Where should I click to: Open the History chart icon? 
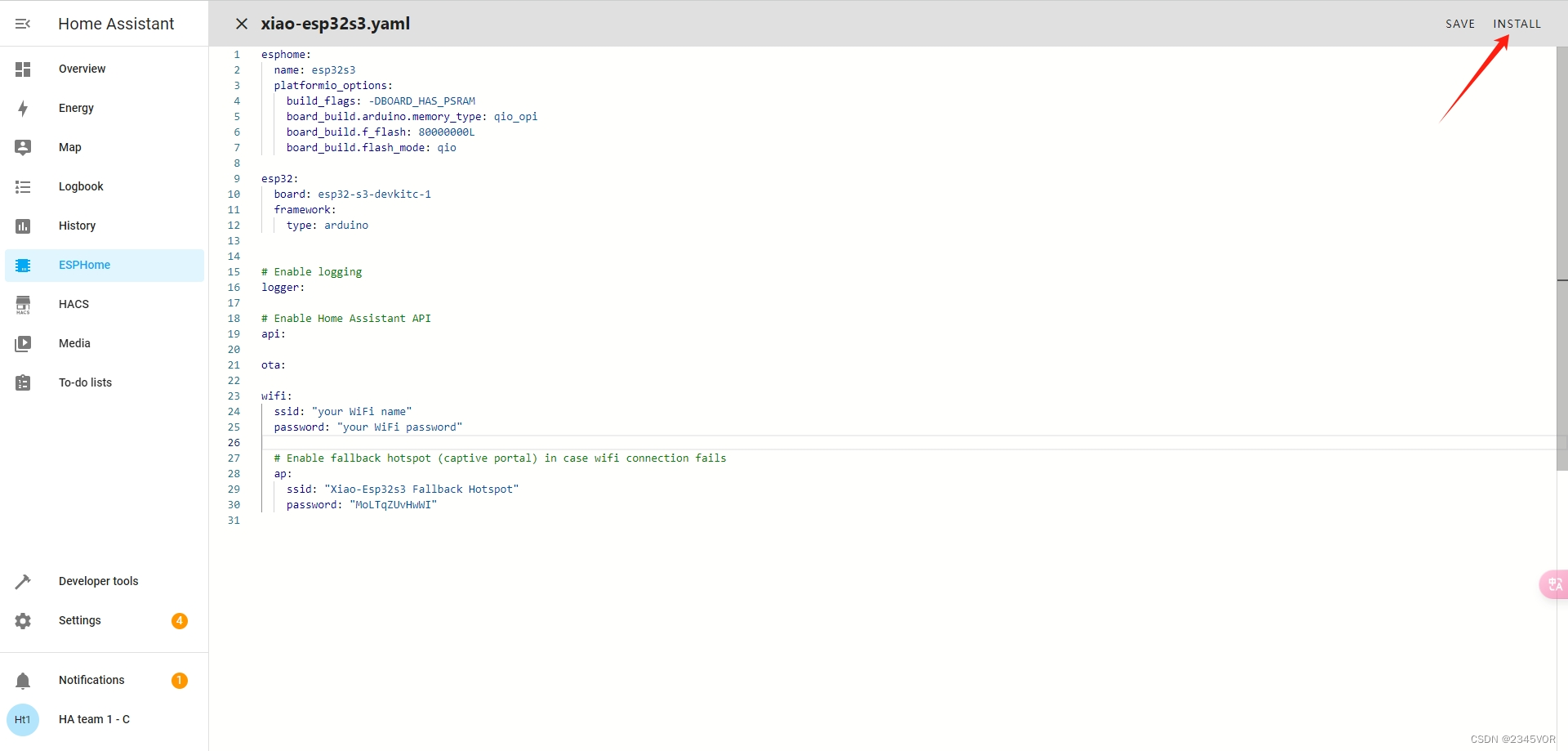(x=23, y=226)
